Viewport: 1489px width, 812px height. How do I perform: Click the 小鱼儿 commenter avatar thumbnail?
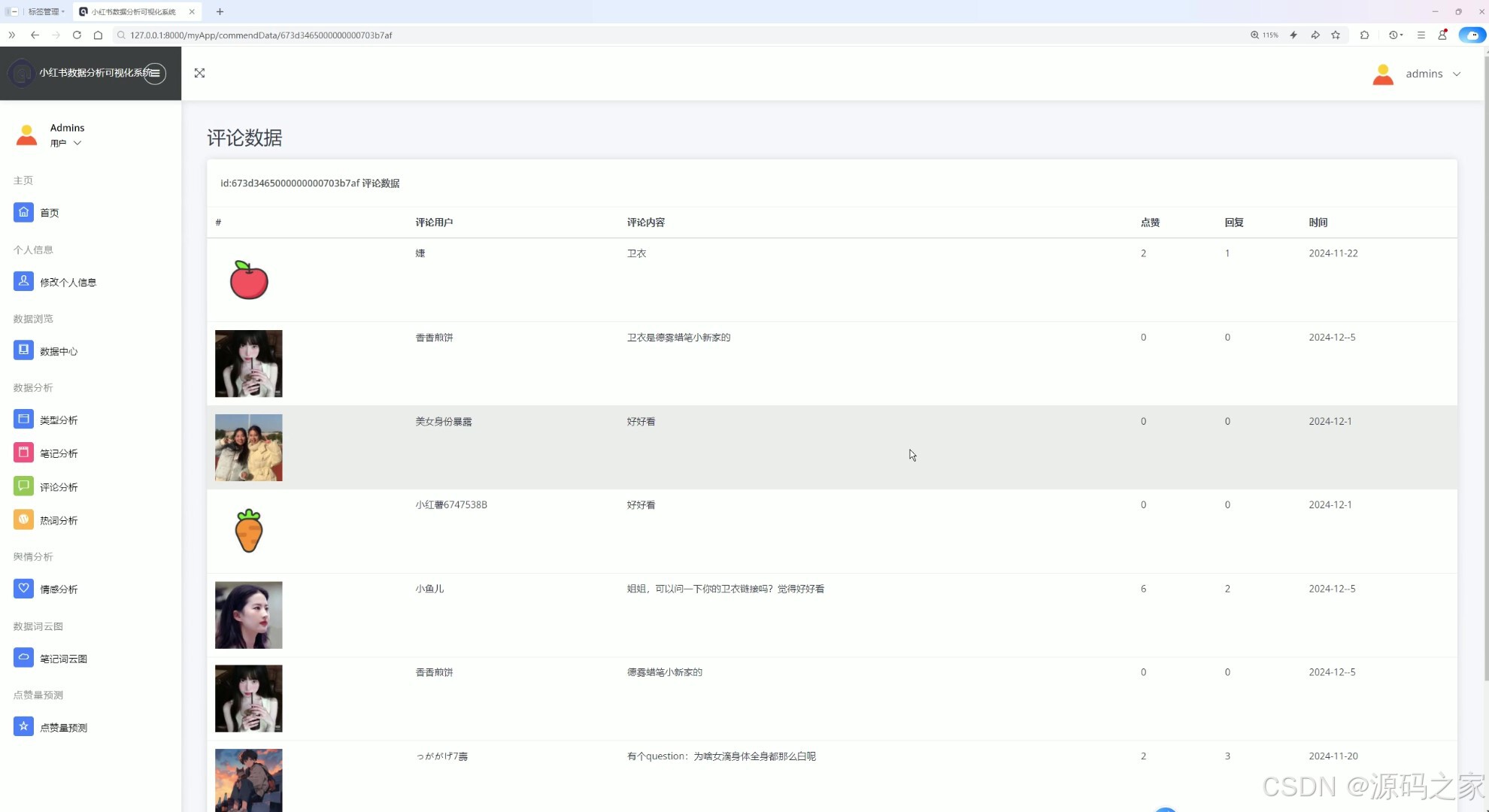[248, 615]
